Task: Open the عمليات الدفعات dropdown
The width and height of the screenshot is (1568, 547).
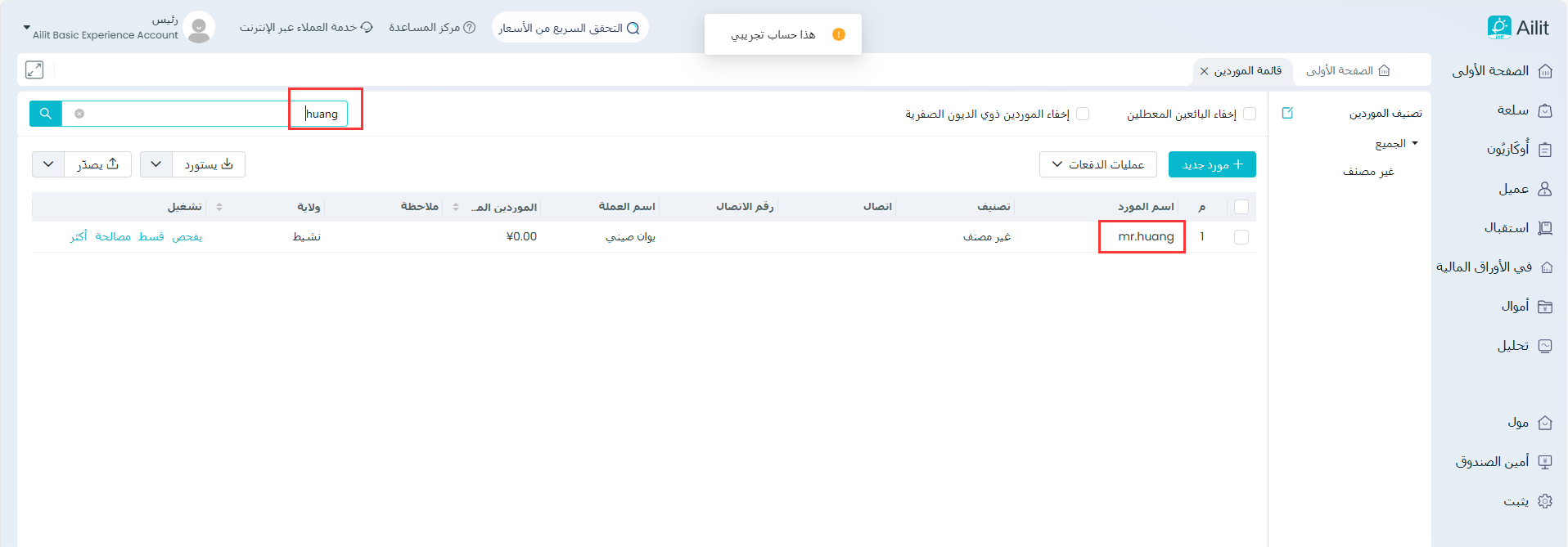Action: click(1097, 164)
